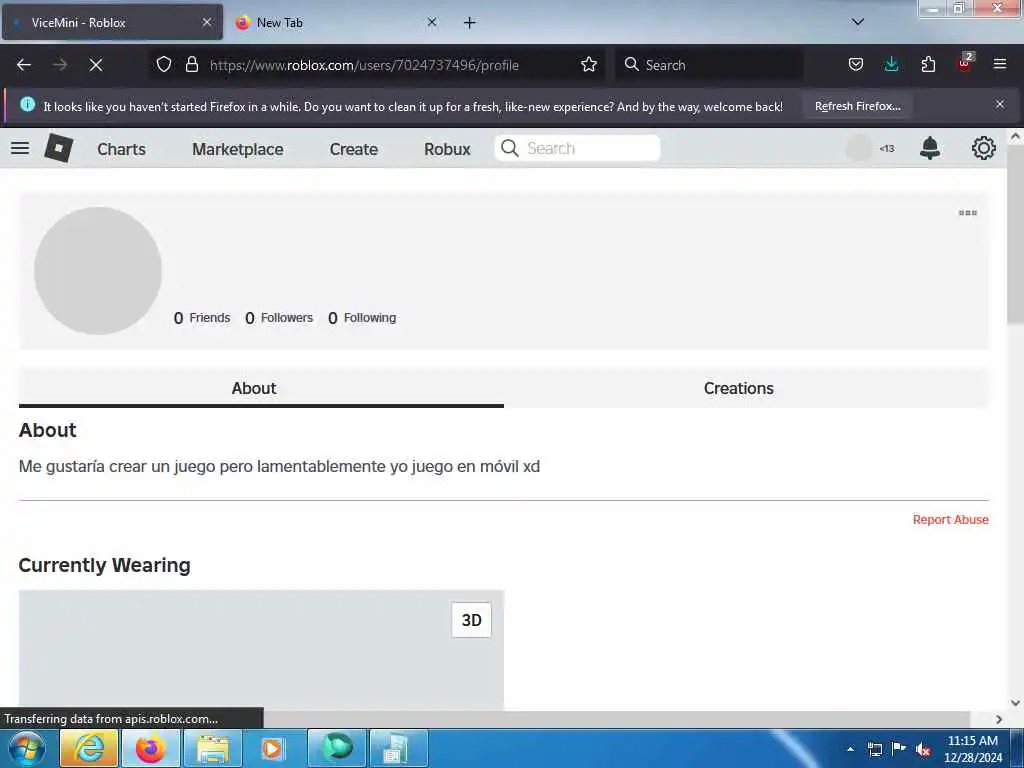Click the red extension icon with badge 2
The image size is (1024, 768).
click(x=965, y=63)
